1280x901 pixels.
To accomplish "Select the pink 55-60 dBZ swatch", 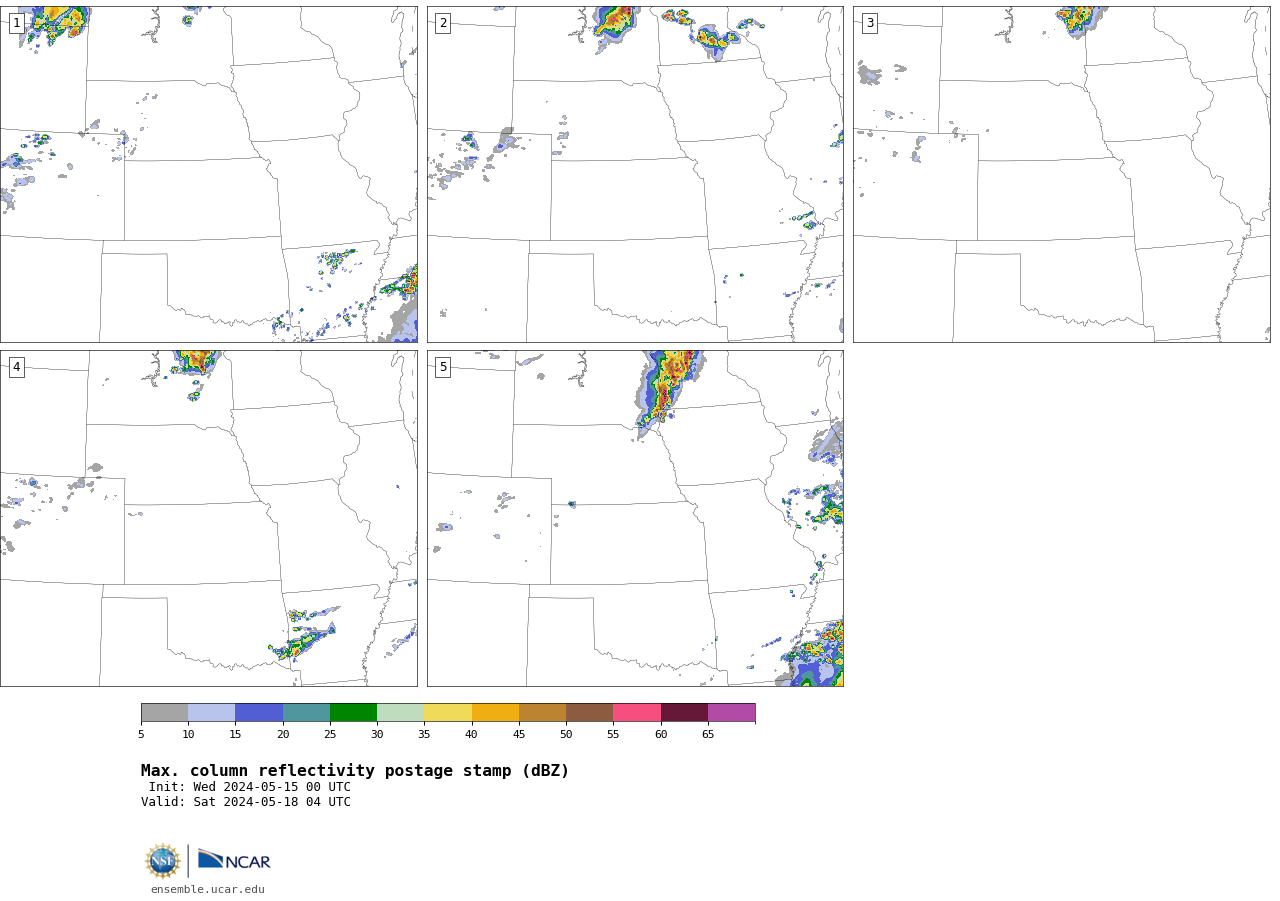I will pos(637,713).
